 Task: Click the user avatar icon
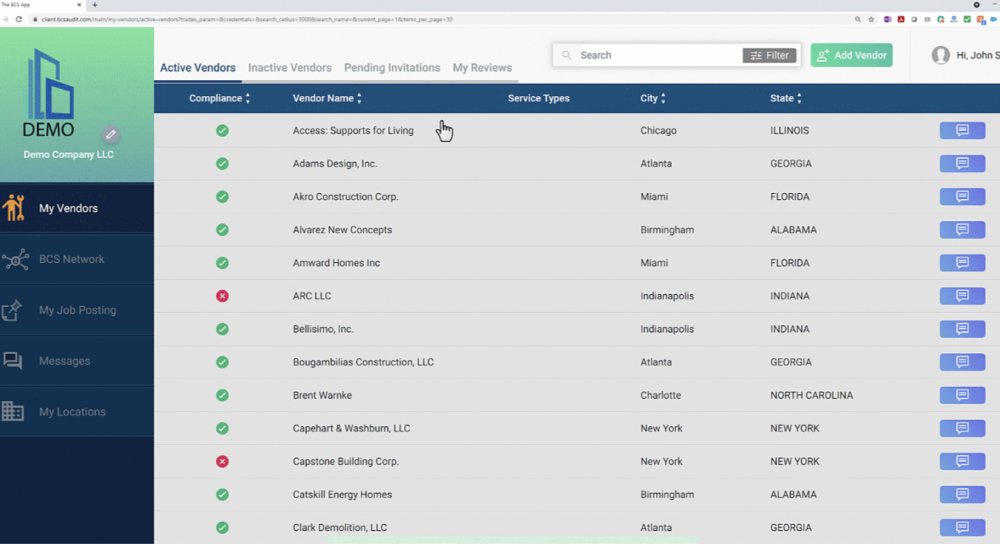(x=940, y=55)
